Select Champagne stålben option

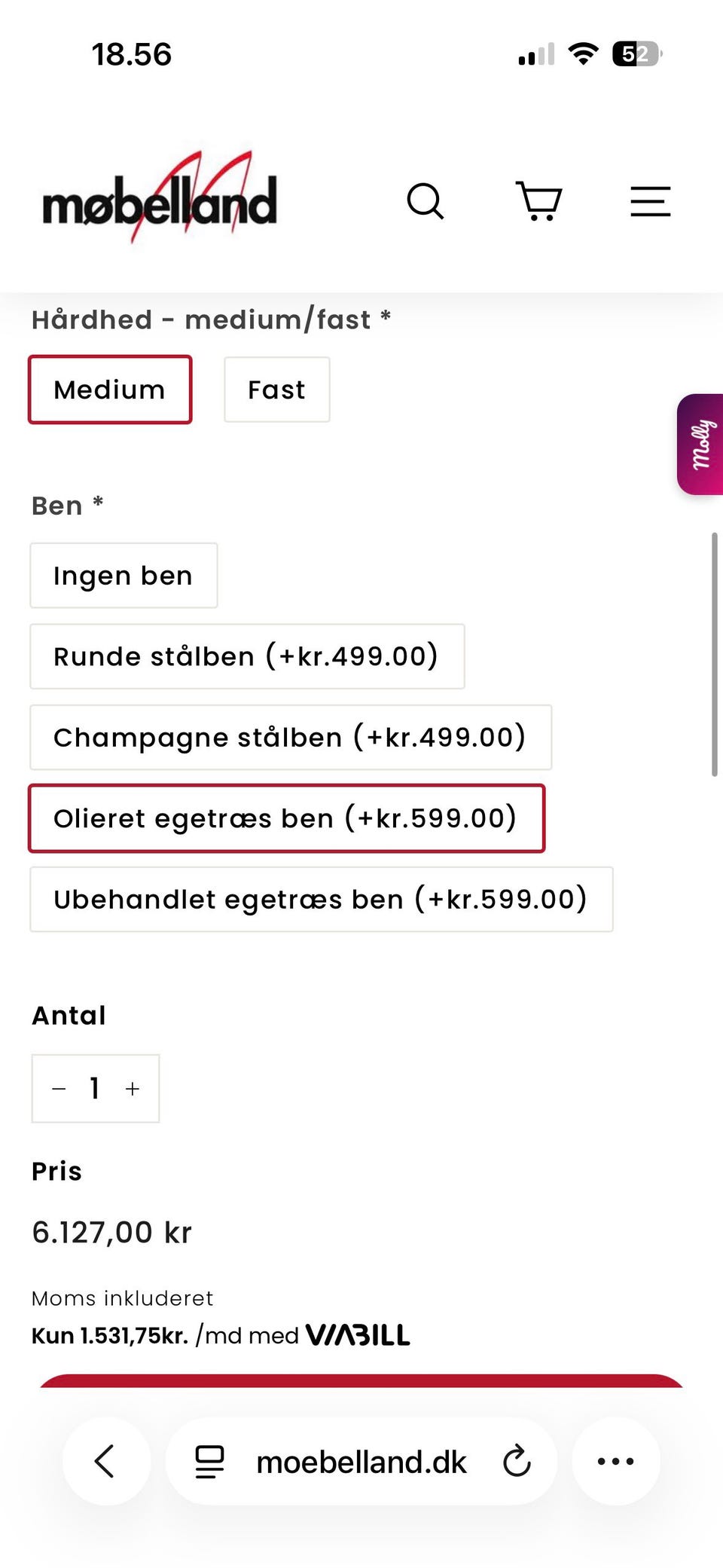point(291,737)
